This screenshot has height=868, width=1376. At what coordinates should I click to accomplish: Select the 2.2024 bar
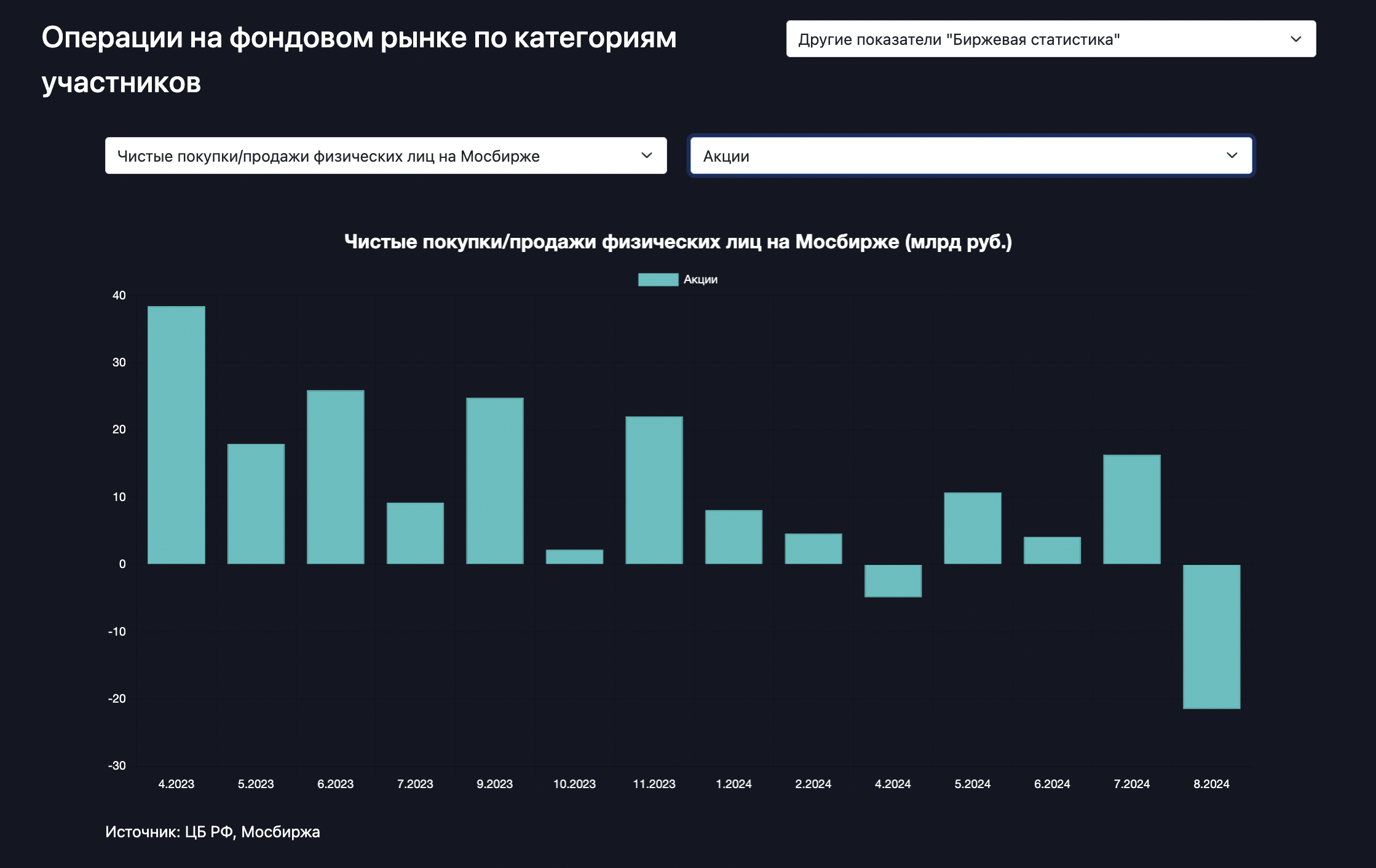point(813,548)
